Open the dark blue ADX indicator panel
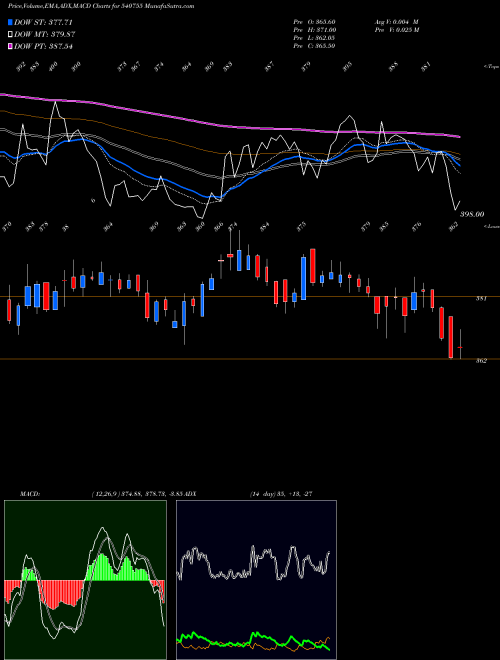Screen dimensions: 500x660 pyautogui.click(x=256, y=580)
